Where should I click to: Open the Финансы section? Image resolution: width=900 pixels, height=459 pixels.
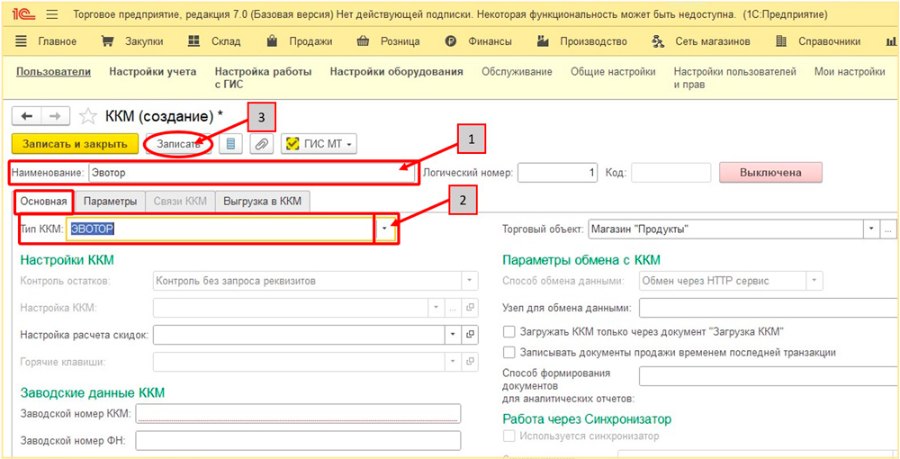479,41
